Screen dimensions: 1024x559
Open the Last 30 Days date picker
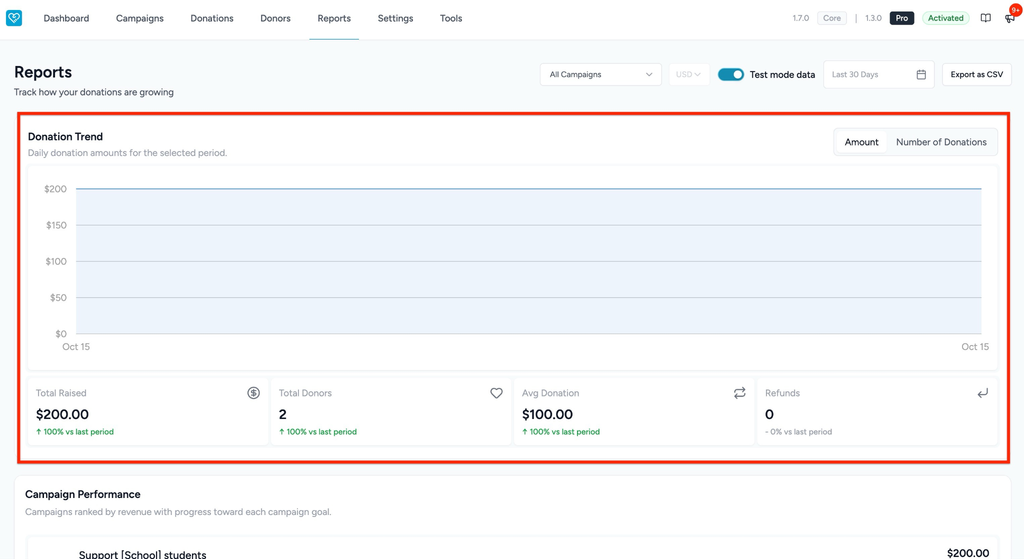[x=878, y=74]
